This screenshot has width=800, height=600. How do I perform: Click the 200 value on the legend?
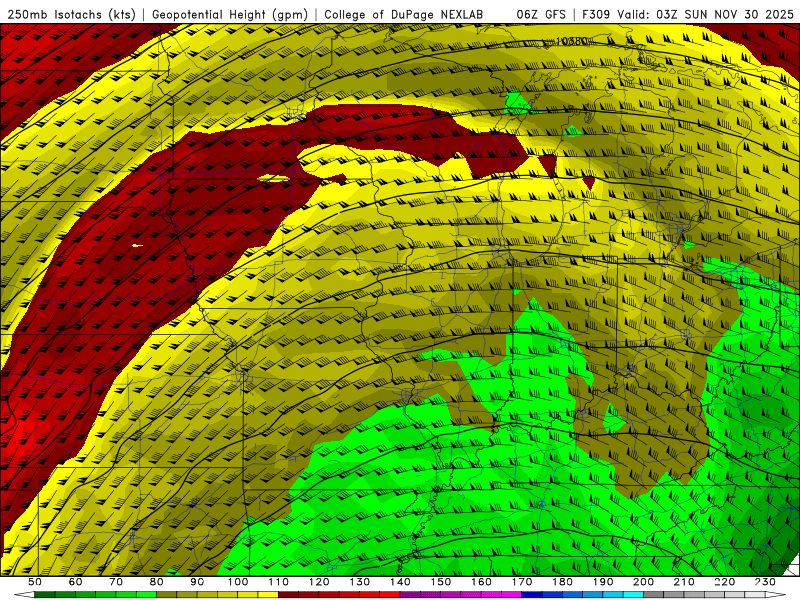tap(643, 582)
